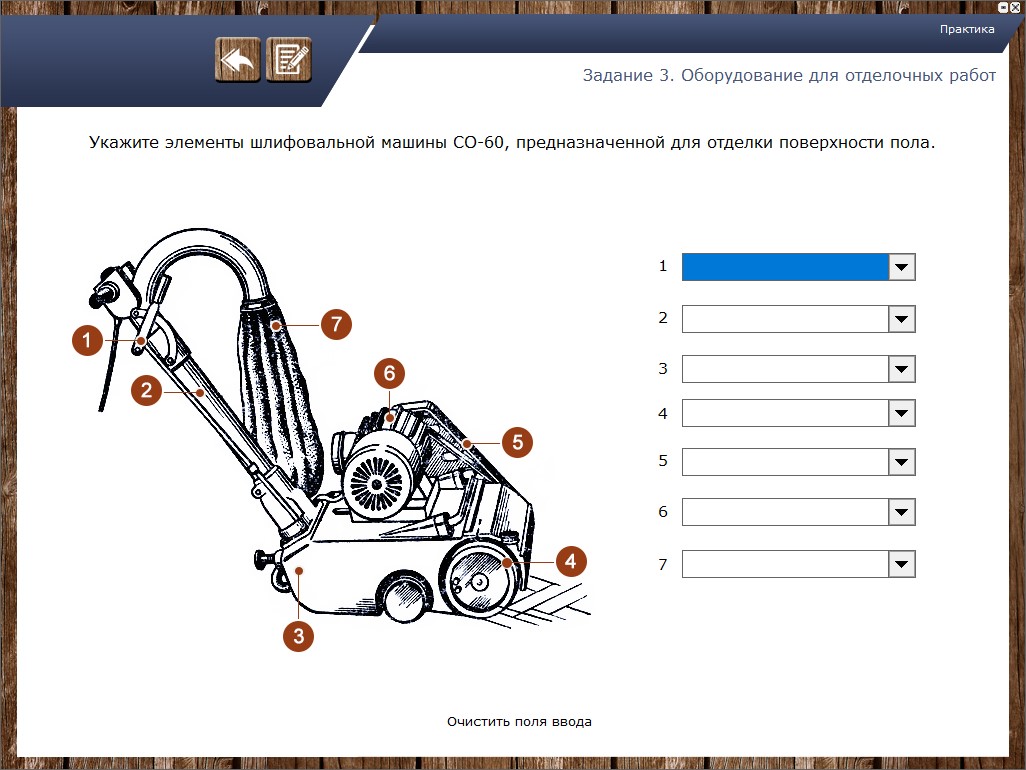
Task: Select marker number 3 near machine base
Action: coord(298,636)
